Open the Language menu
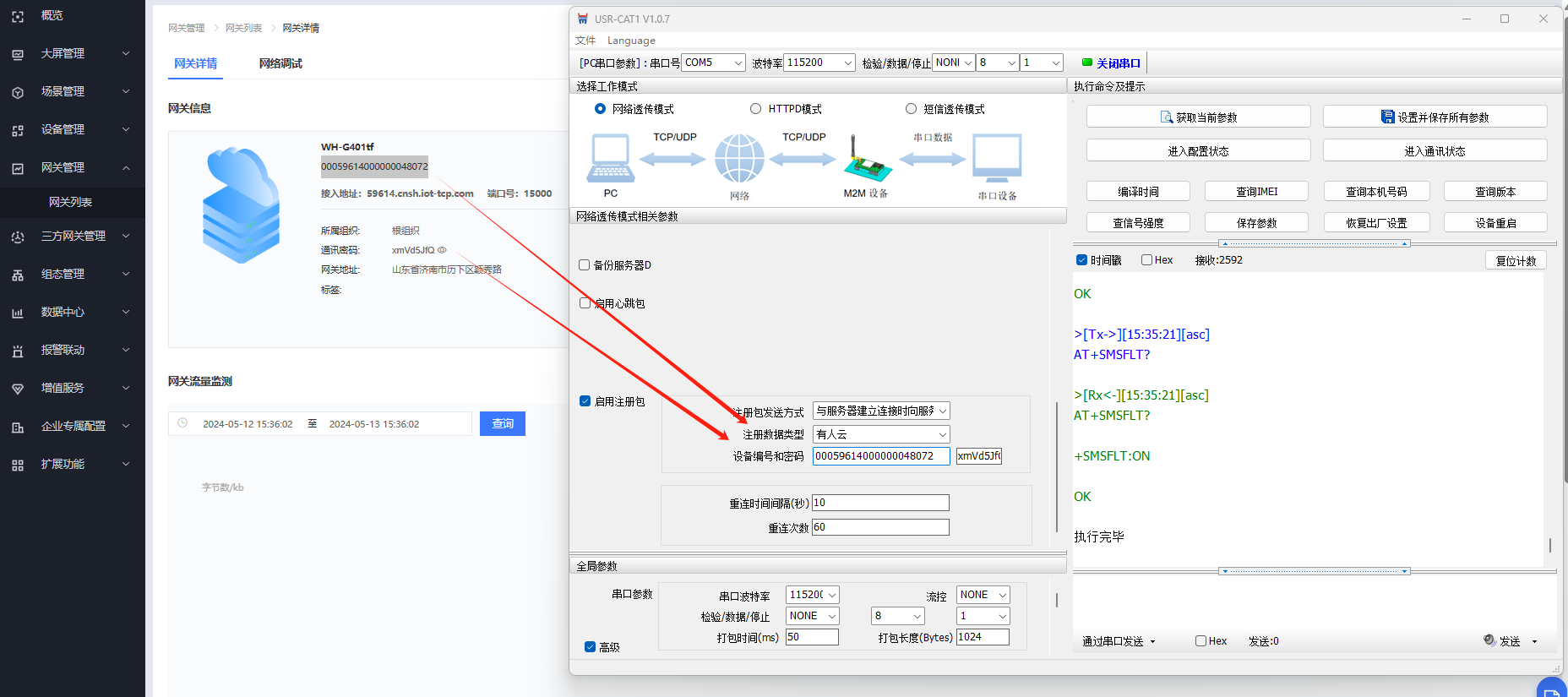This screenshot has width=1568, height=697. [631, 41]
